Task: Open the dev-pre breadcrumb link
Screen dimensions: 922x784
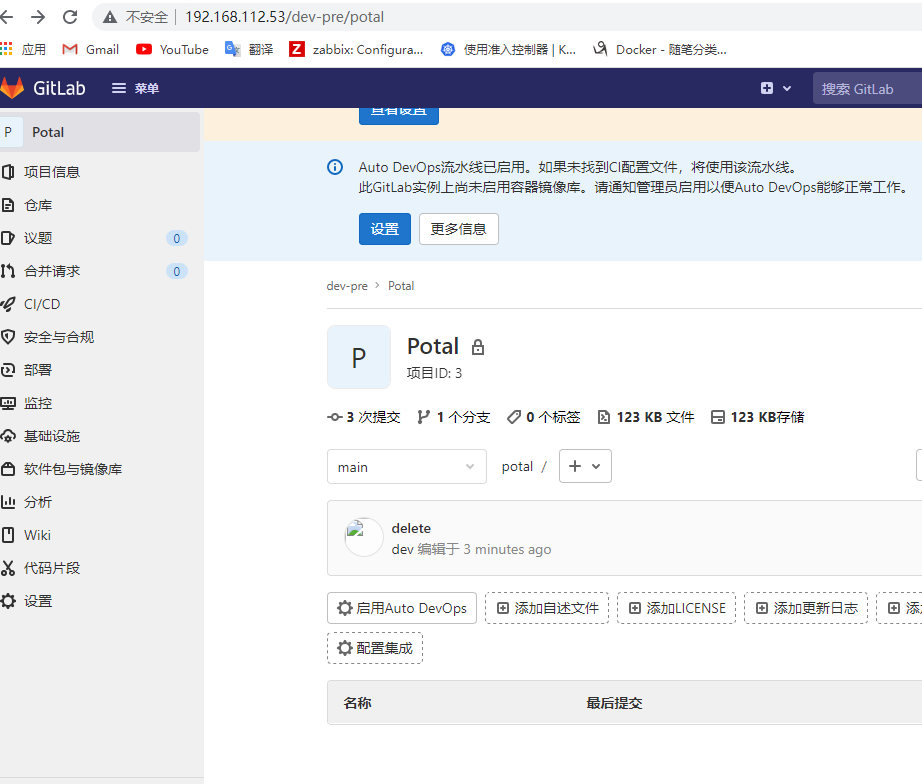Action: 347,285
